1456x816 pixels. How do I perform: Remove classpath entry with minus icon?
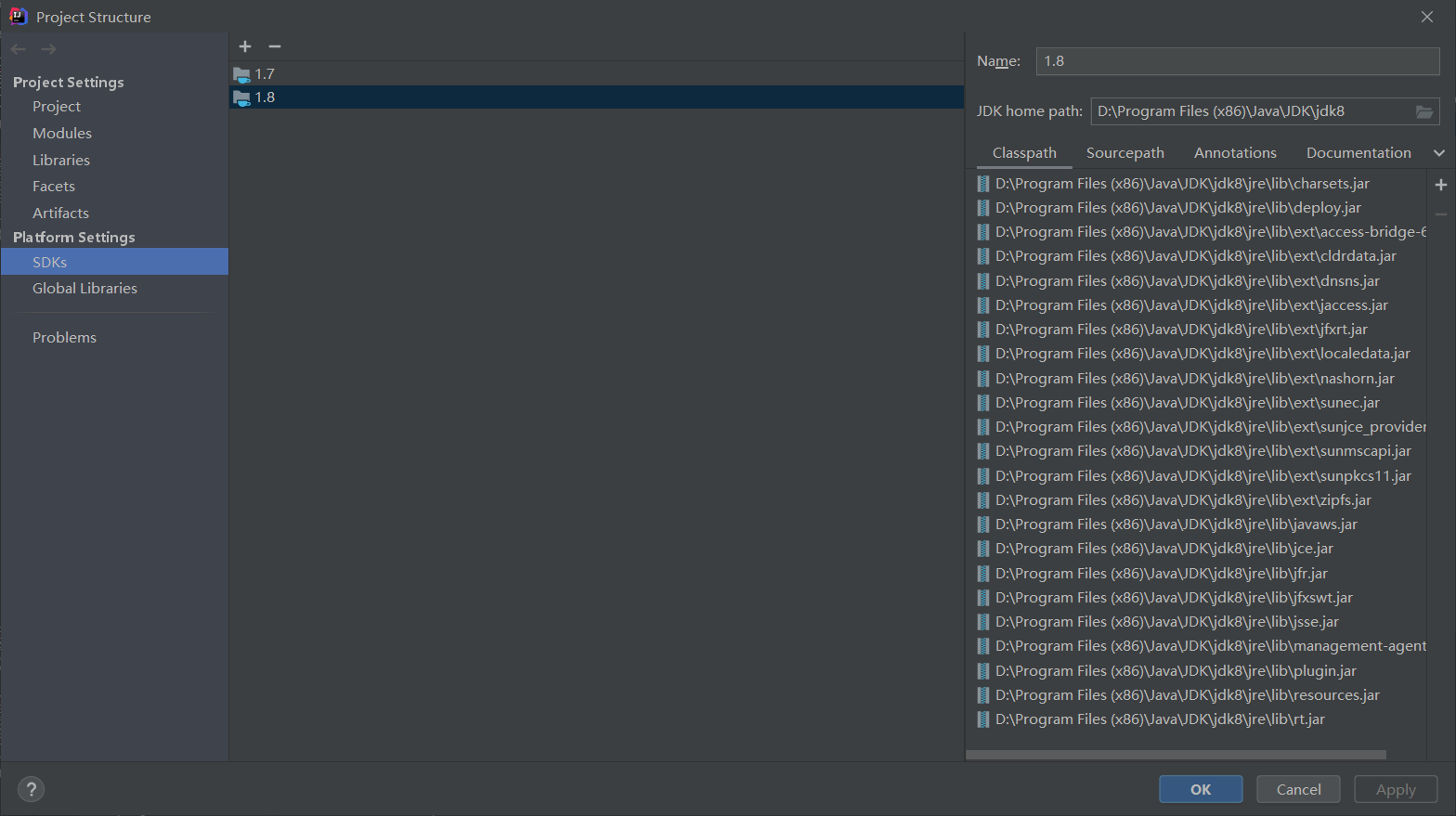tap(1441, 214)
